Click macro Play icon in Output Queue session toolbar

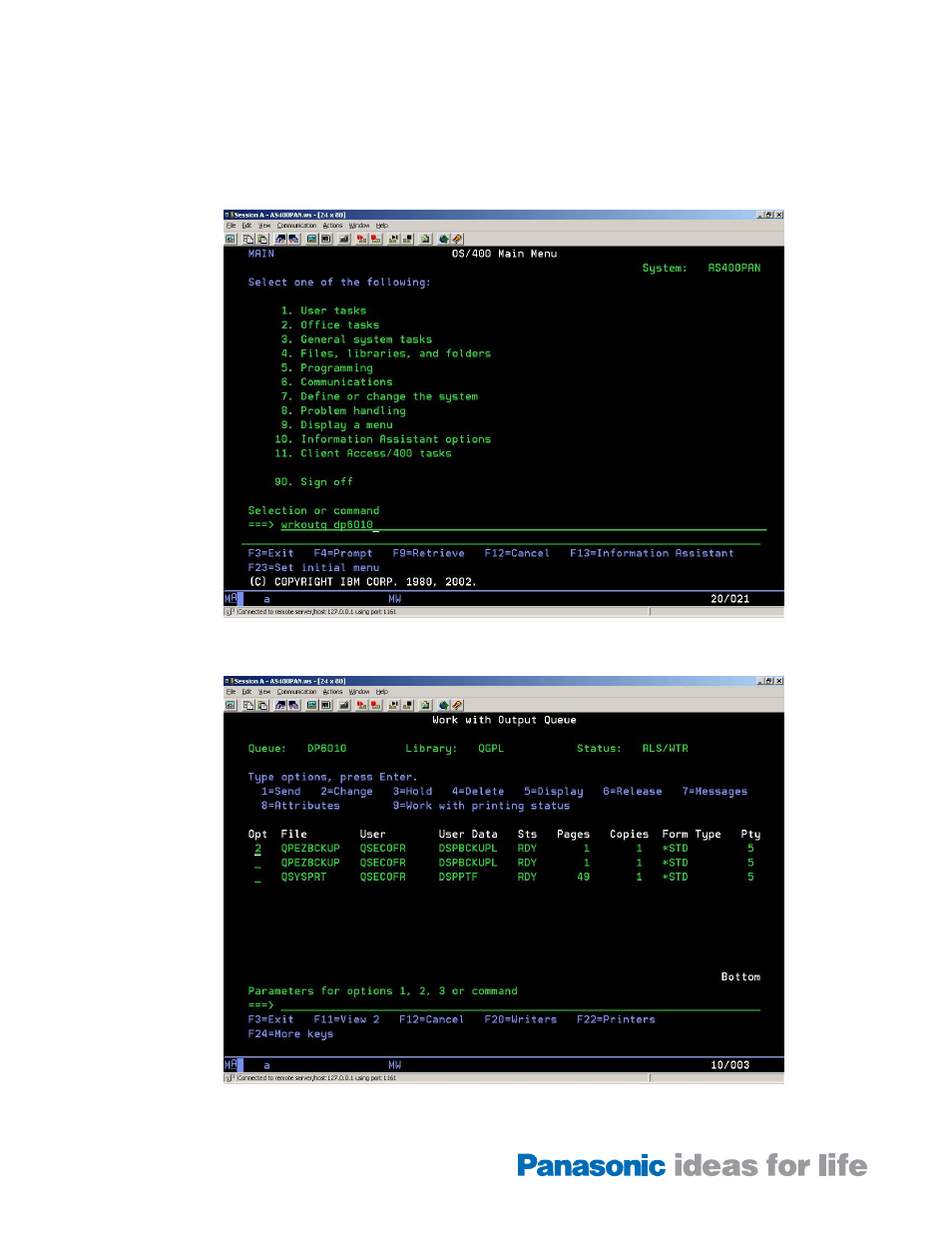coord(393,705)
